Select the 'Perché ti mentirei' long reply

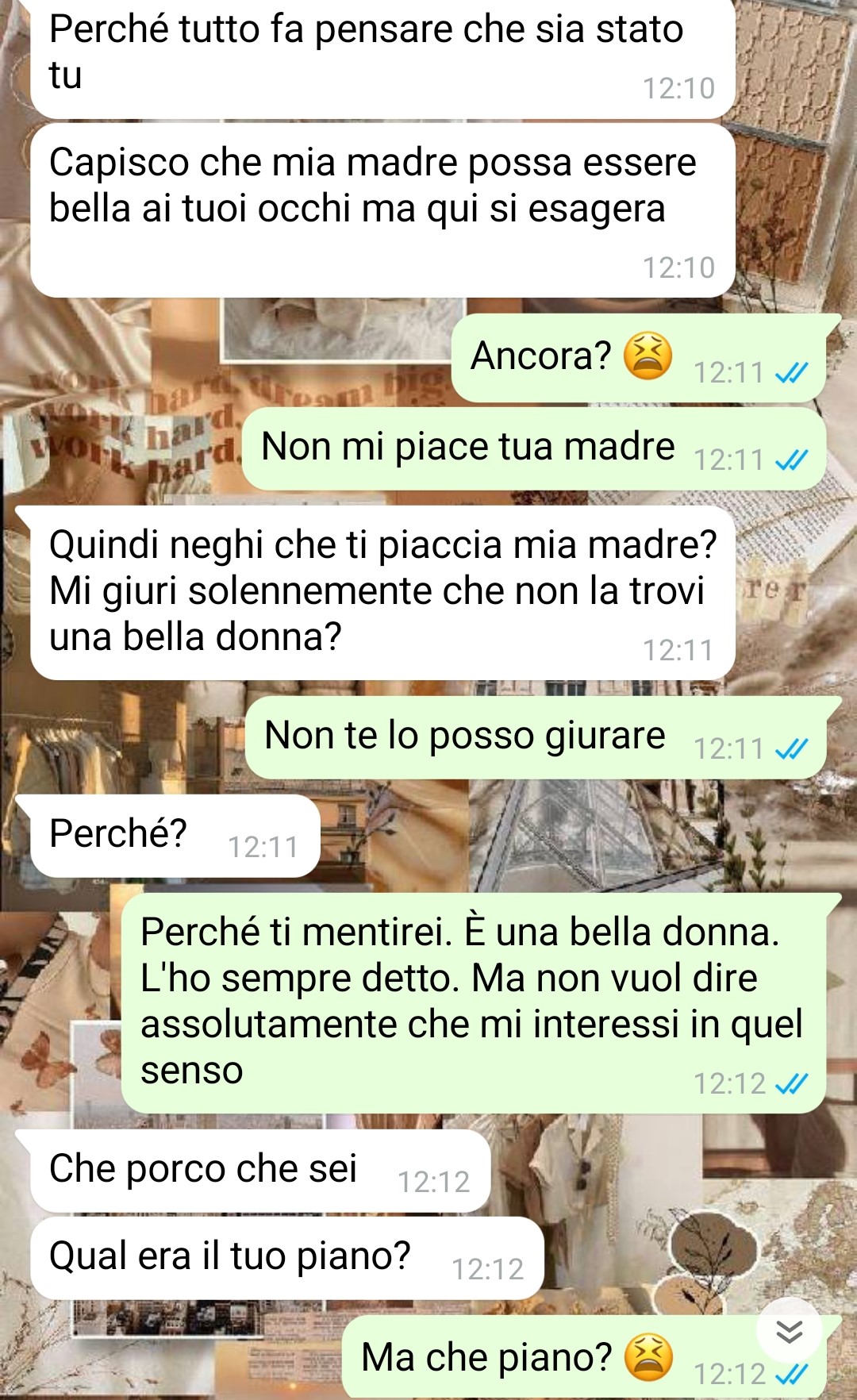click(474, 1003)
